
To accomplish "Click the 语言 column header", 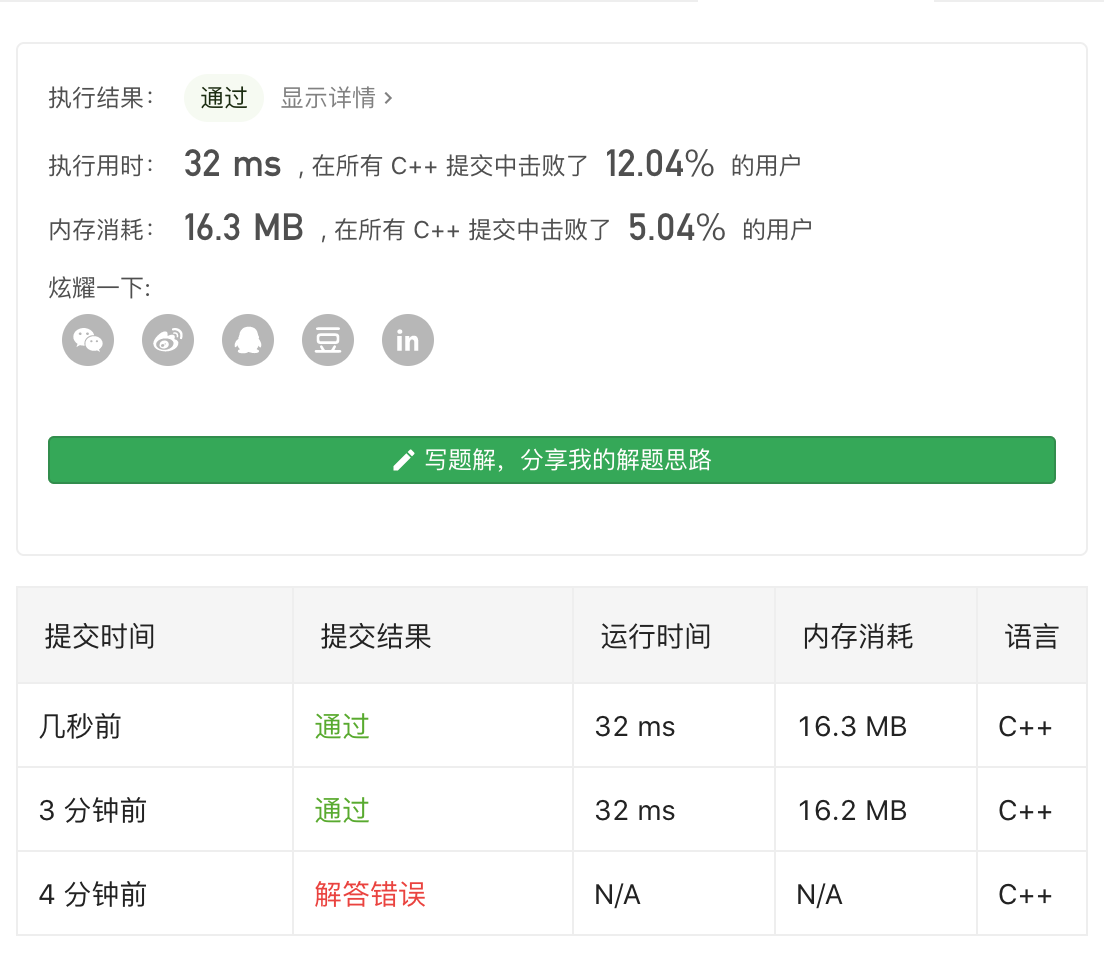I will coord(1032,636).
